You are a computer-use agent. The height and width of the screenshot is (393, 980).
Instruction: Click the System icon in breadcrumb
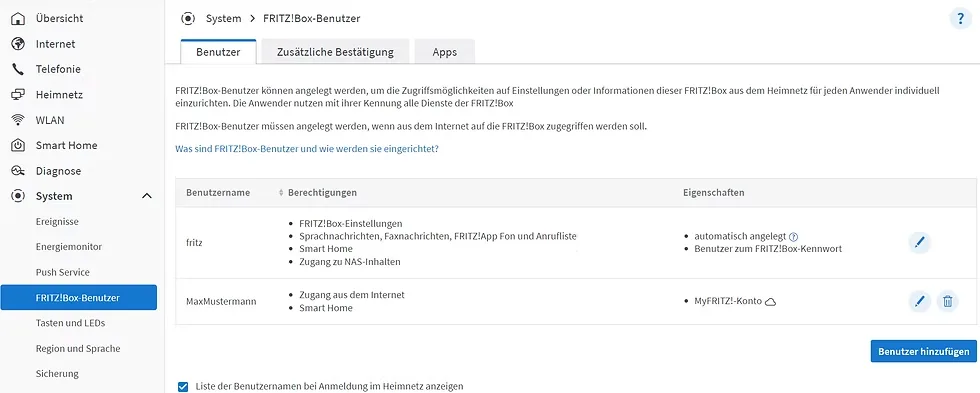[x=188, y=19]
